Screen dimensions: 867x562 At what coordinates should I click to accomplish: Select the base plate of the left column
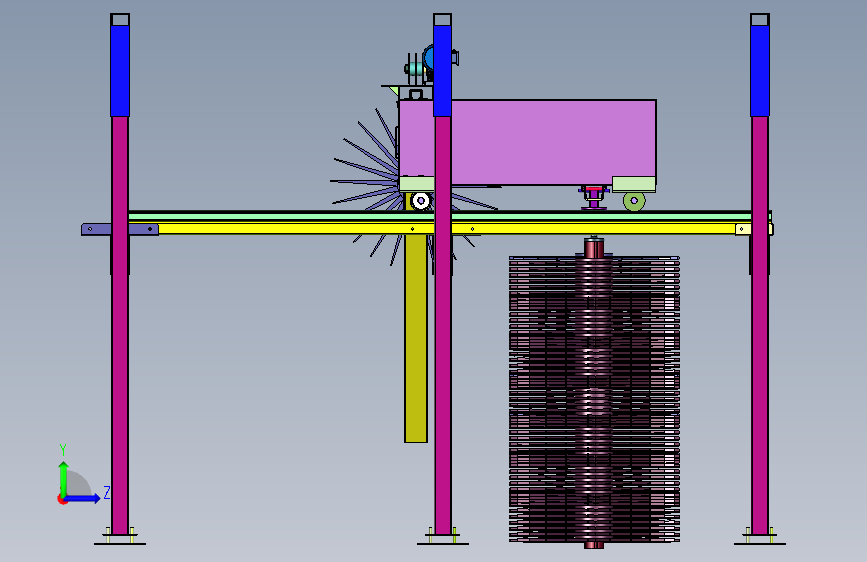tap(120, 543)
